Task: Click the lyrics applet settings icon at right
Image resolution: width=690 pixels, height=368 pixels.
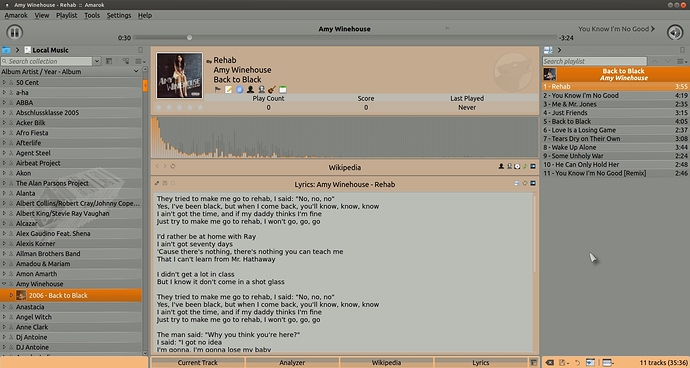Action: (533, 183)
